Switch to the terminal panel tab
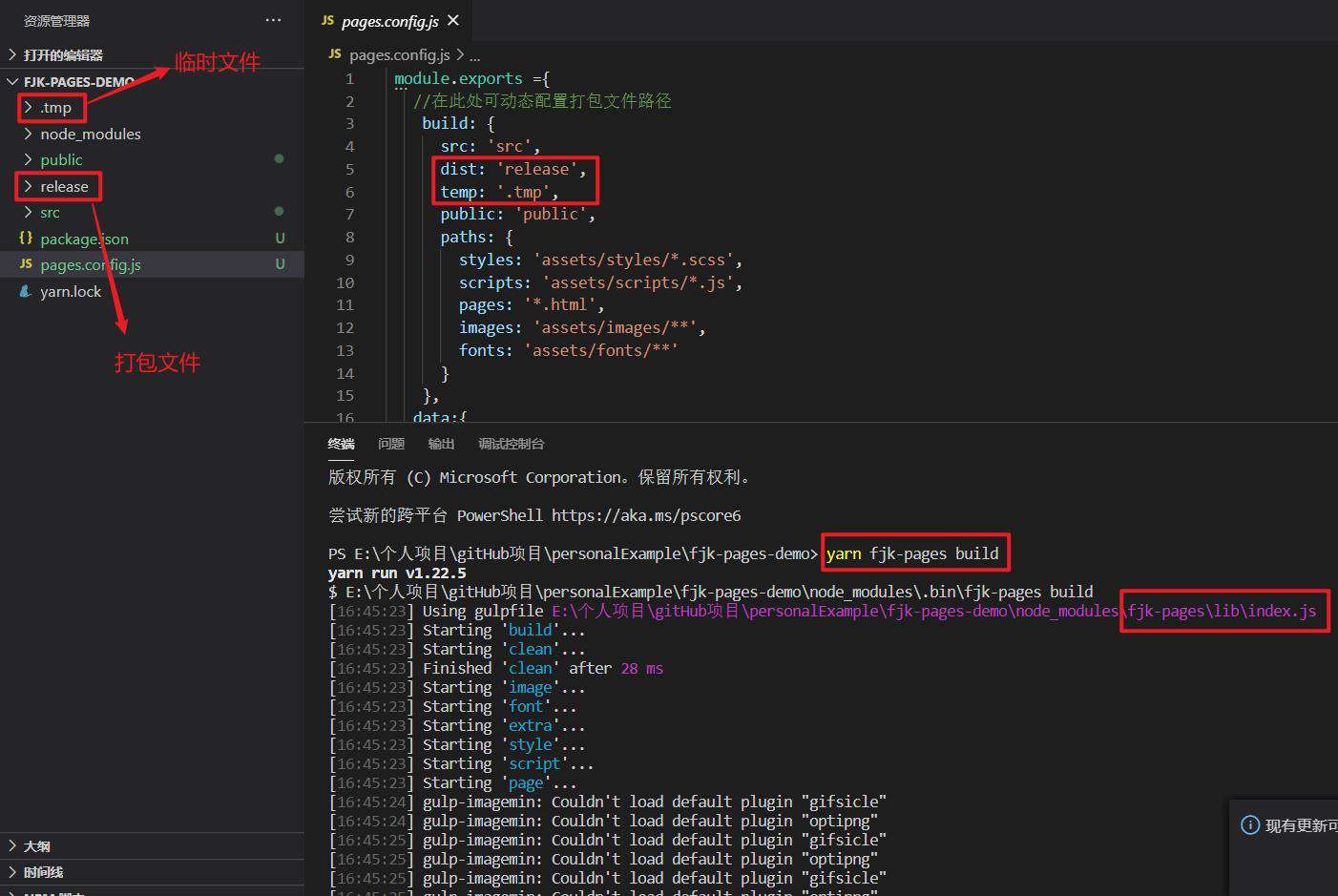This screenshot has height=896, width=1338. click(x=341, y=444)
